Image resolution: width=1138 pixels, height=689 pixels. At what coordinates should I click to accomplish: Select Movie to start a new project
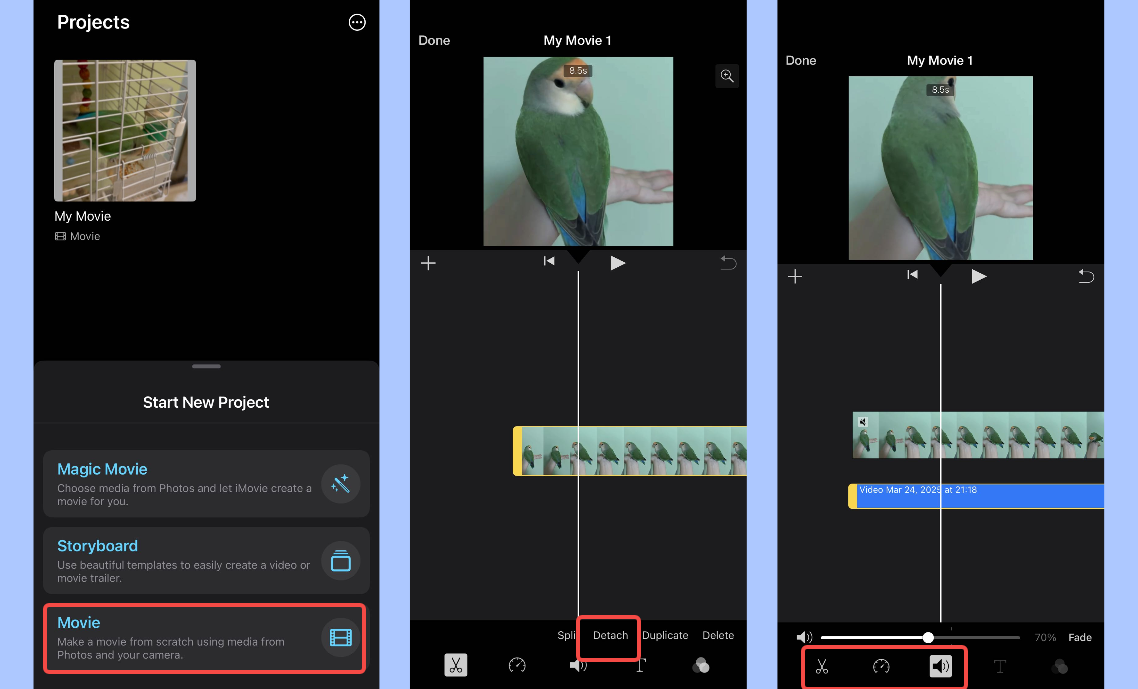tap(206, 637)
